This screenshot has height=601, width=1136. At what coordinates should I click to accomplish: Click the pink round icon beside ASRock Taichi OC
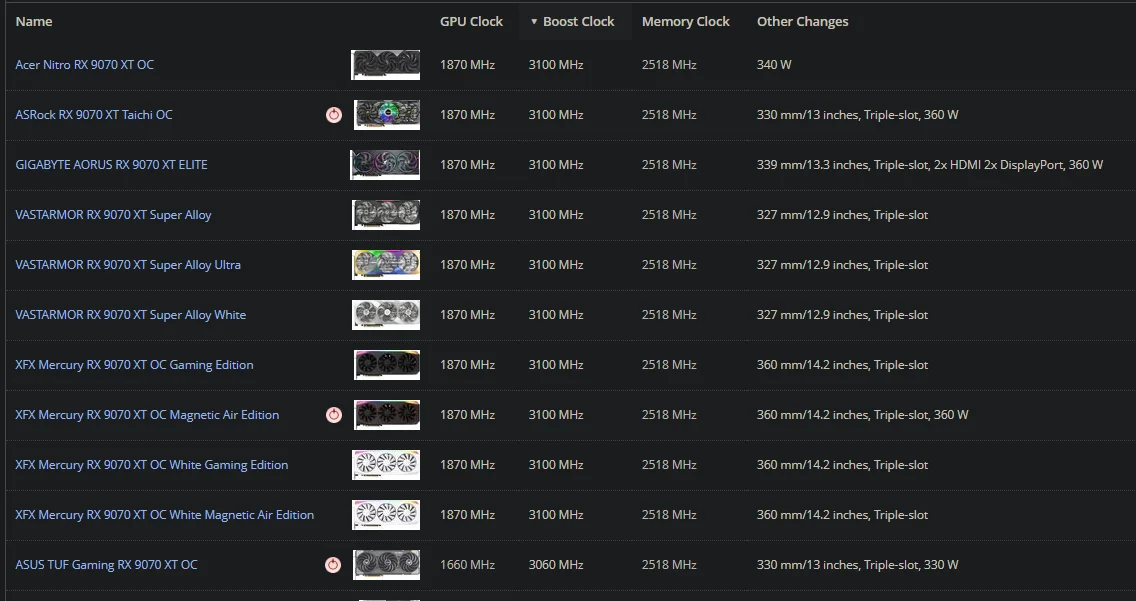pos(334,115)
